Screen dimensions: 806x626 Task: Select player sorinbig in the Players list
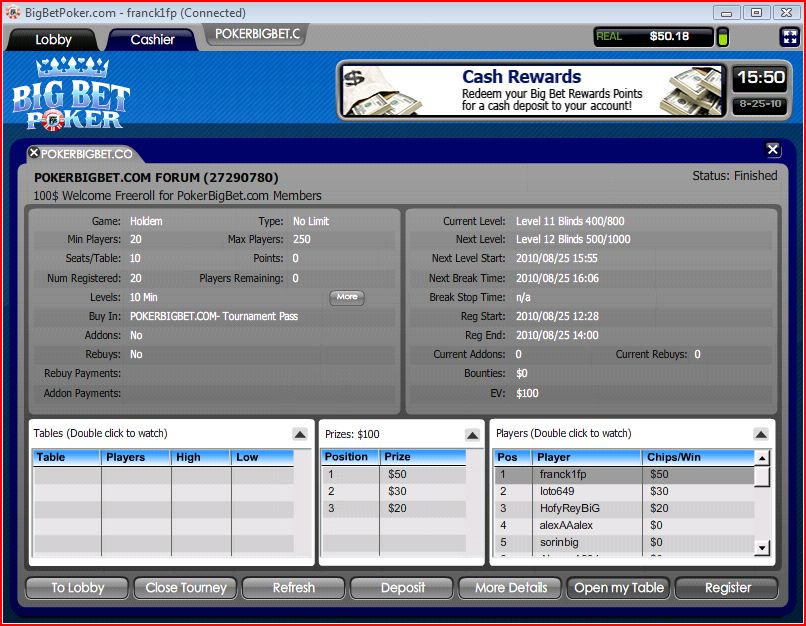624,542
